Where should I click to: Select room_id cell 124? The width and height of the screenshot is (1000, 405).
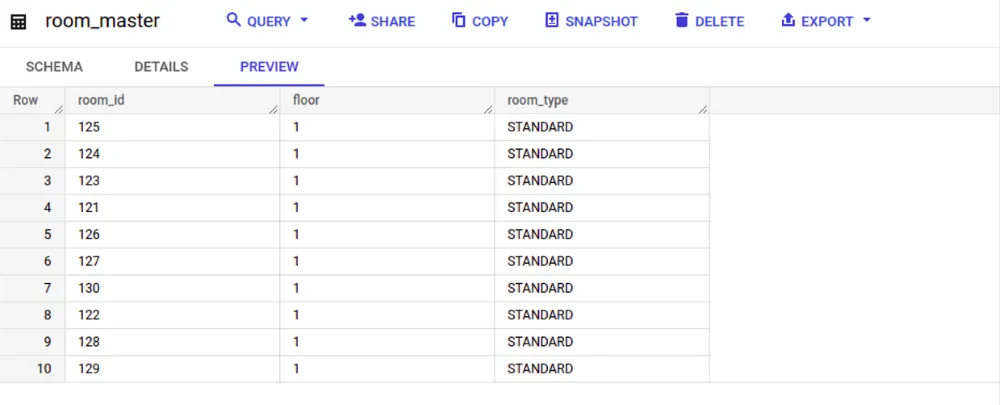172,154
